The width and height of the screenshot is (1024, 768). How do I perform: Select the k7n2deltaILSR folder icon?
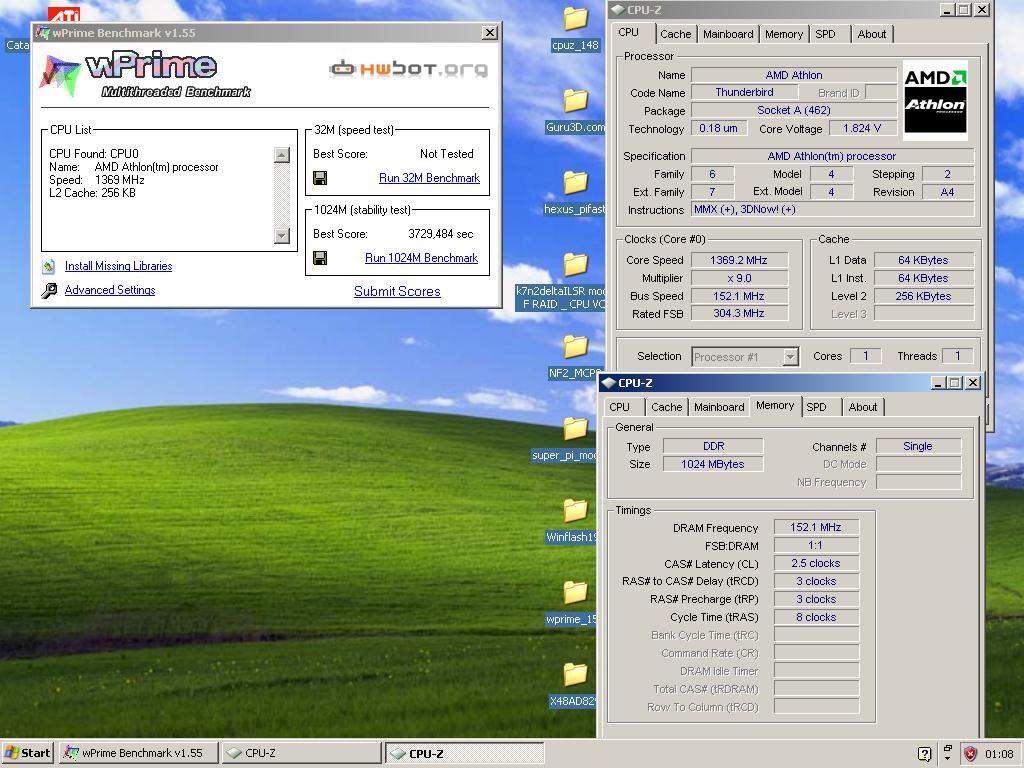pyautogui.click(x=575, y=264)
